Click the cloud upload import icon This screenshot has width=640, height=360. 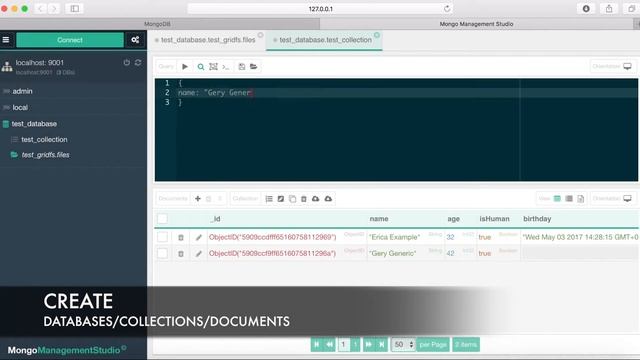tap(328, 199)
